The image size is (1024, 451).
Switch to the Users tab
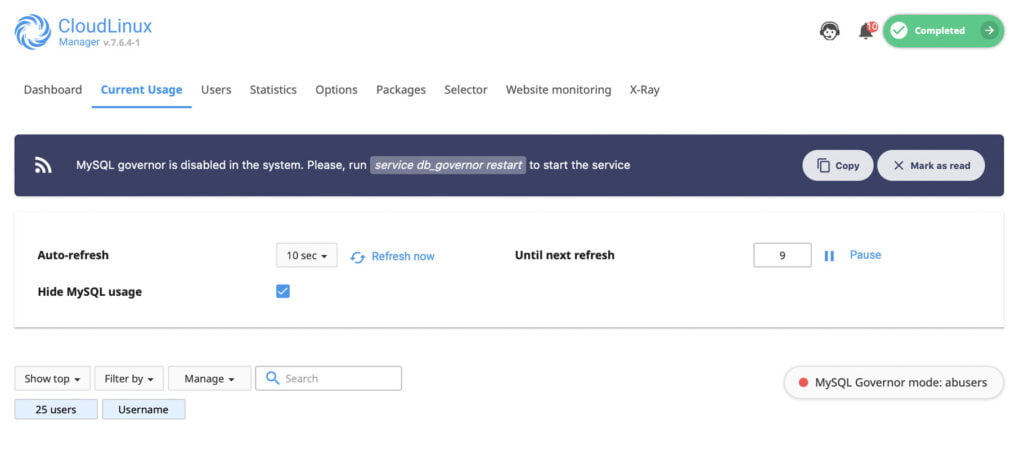click(x=216, y=90)
